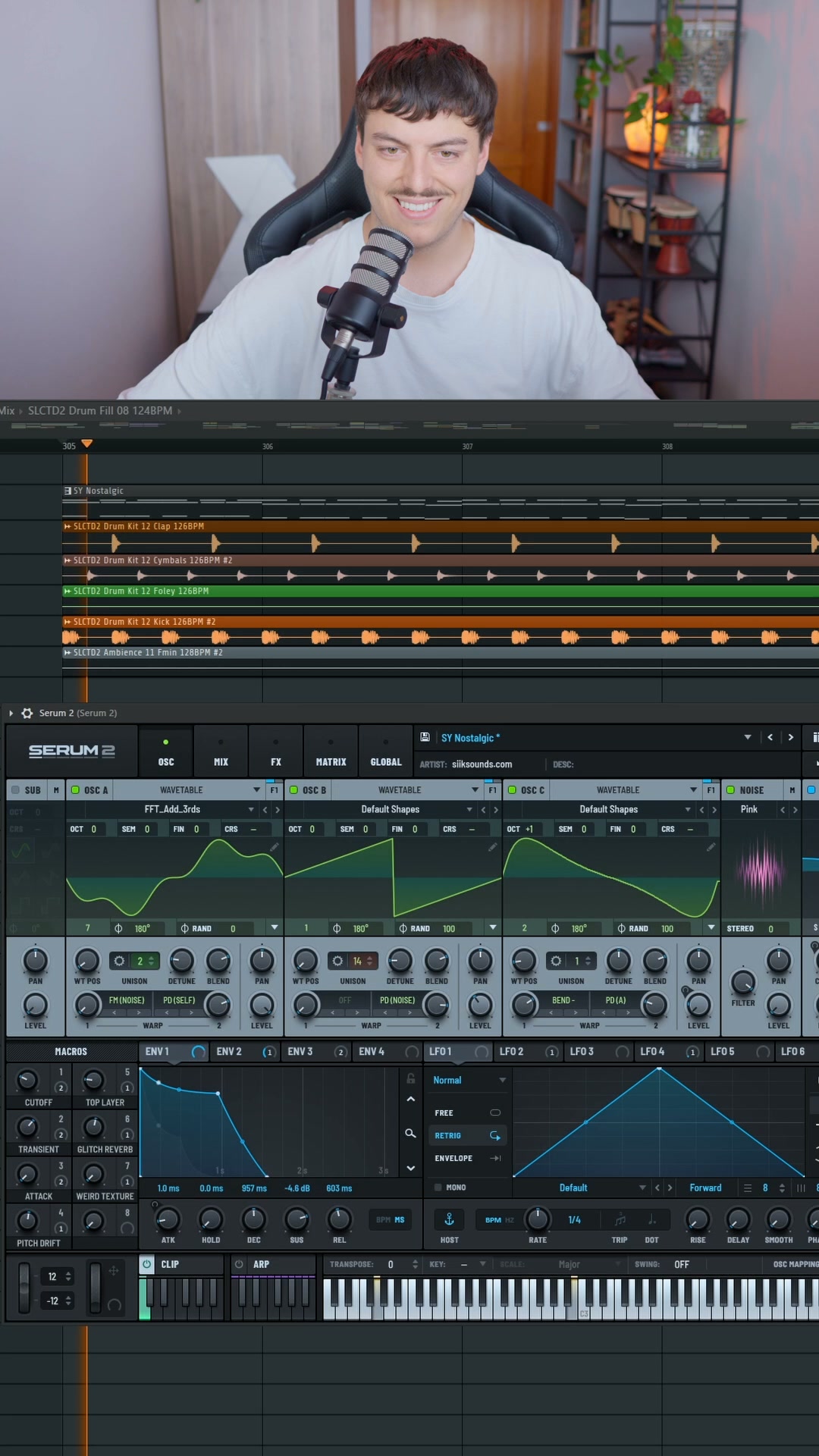Viewport: 819px width, 1456px height.
Task: Toggle LFO DOT dotted note icon
Action: pos(651,1219)
